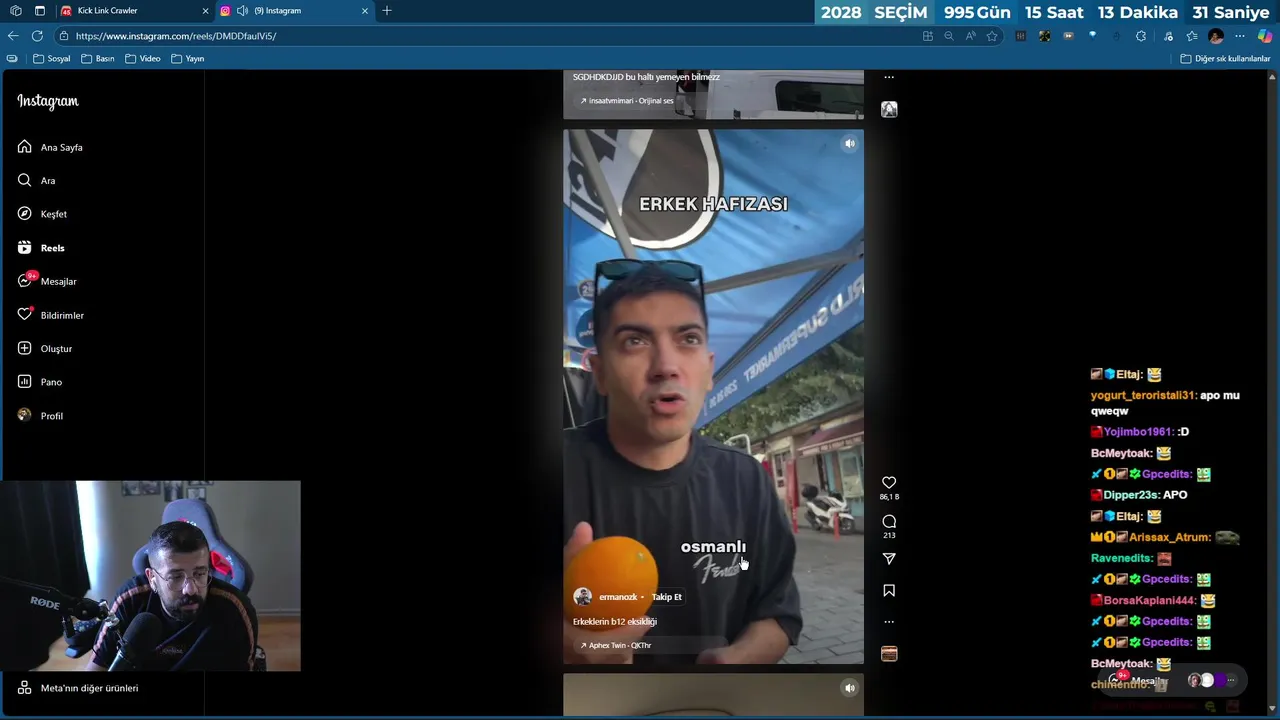This screenshot has height=720, width=1280.
Task: Open Edge settings and more menu
Action: 1240,36
